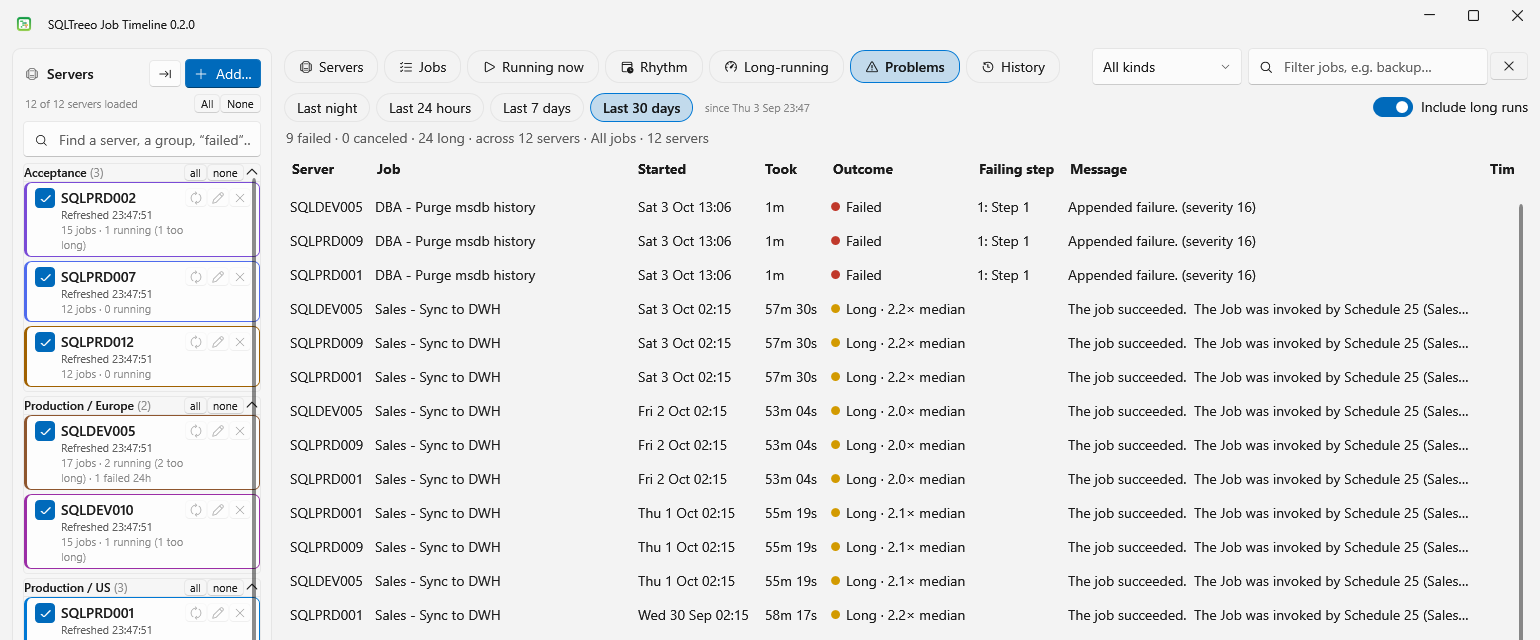Uncheck the SQLPRD012 server checkbox
1540x640 pixels.
tap(45, 342)
